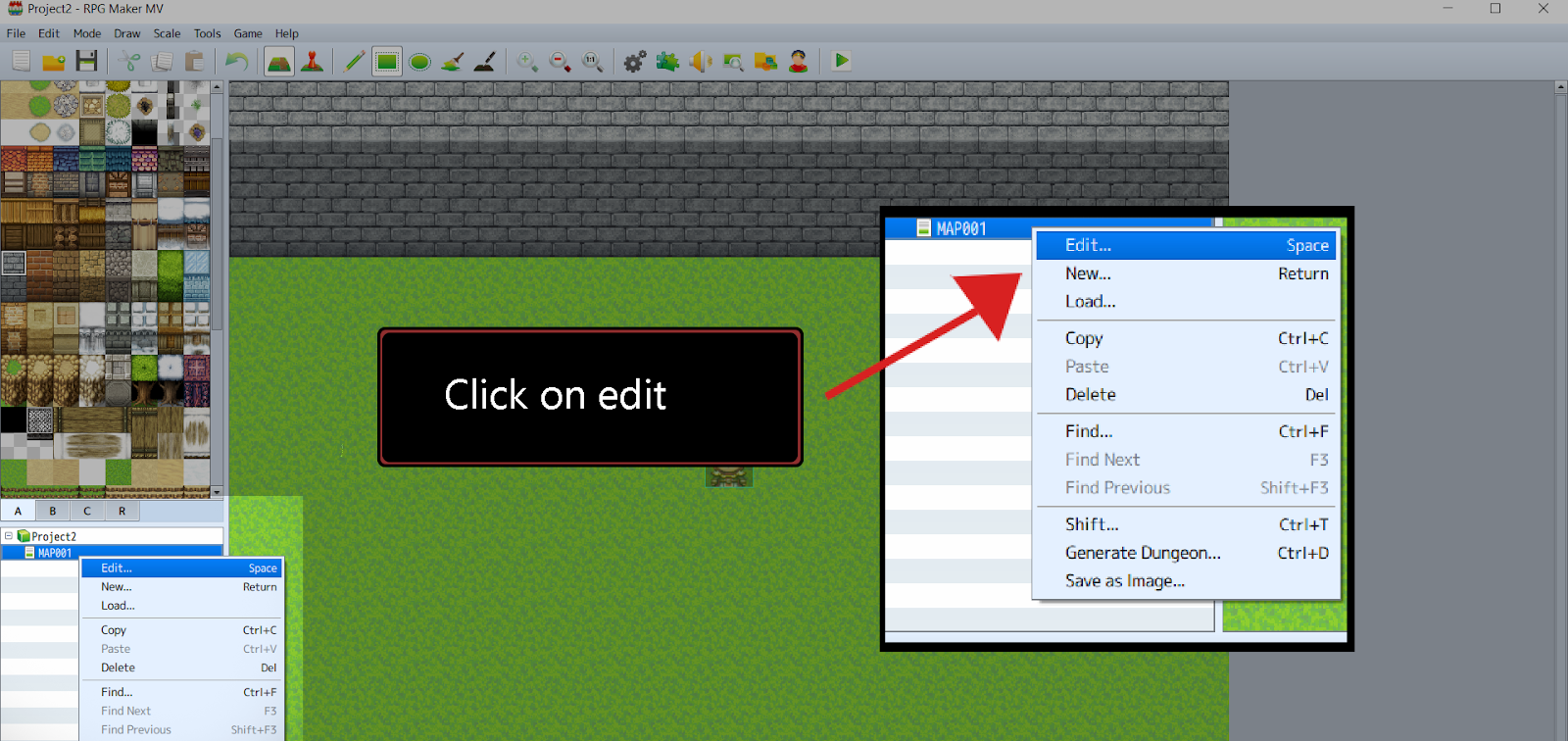Select the Rectangle drawing tool
The height and width of the screenshot is (741, 1568).
387,61
